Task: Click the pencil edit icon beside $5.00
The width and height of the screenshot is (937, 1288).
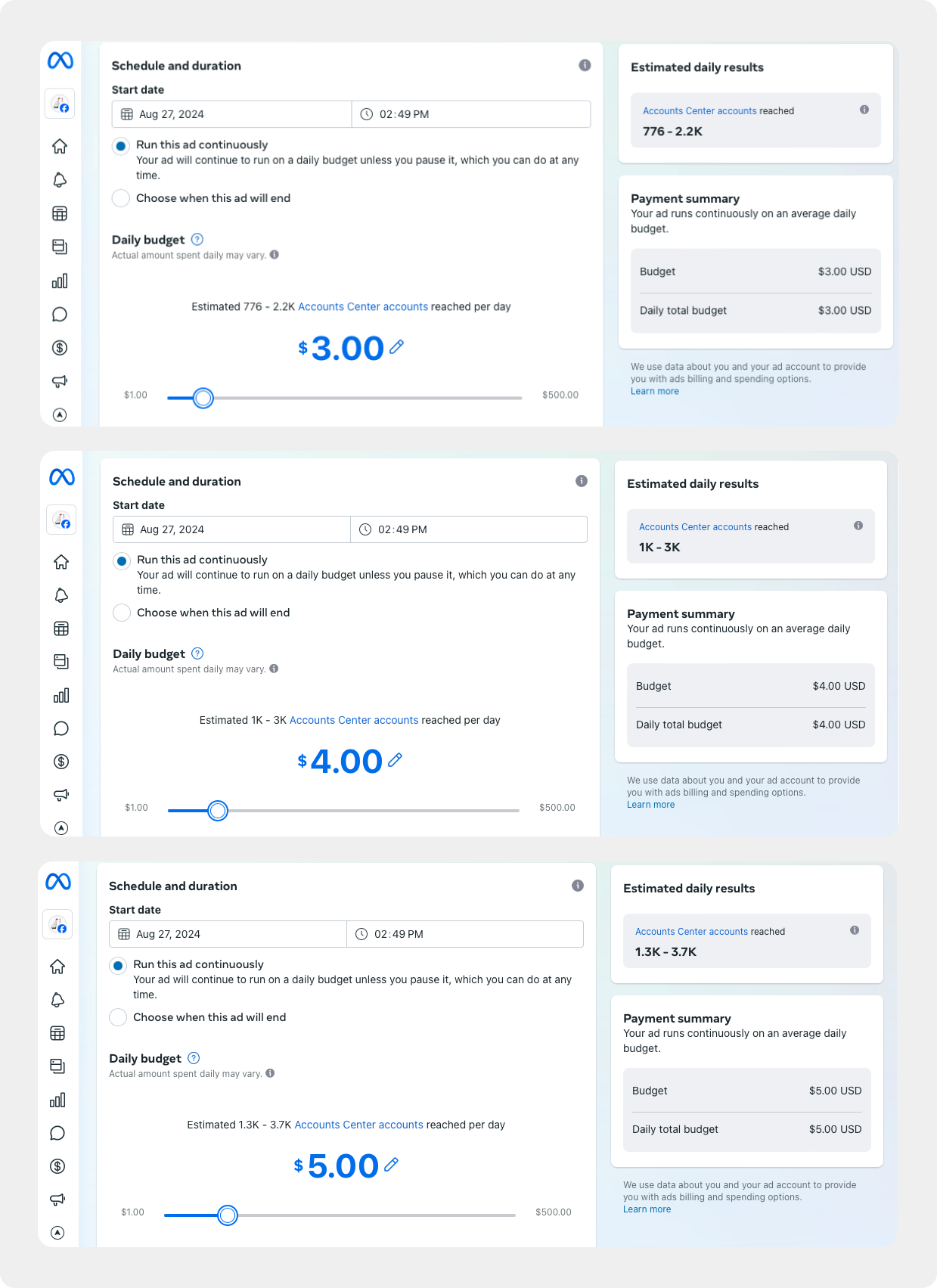Action: click(x=391, y=1165)
